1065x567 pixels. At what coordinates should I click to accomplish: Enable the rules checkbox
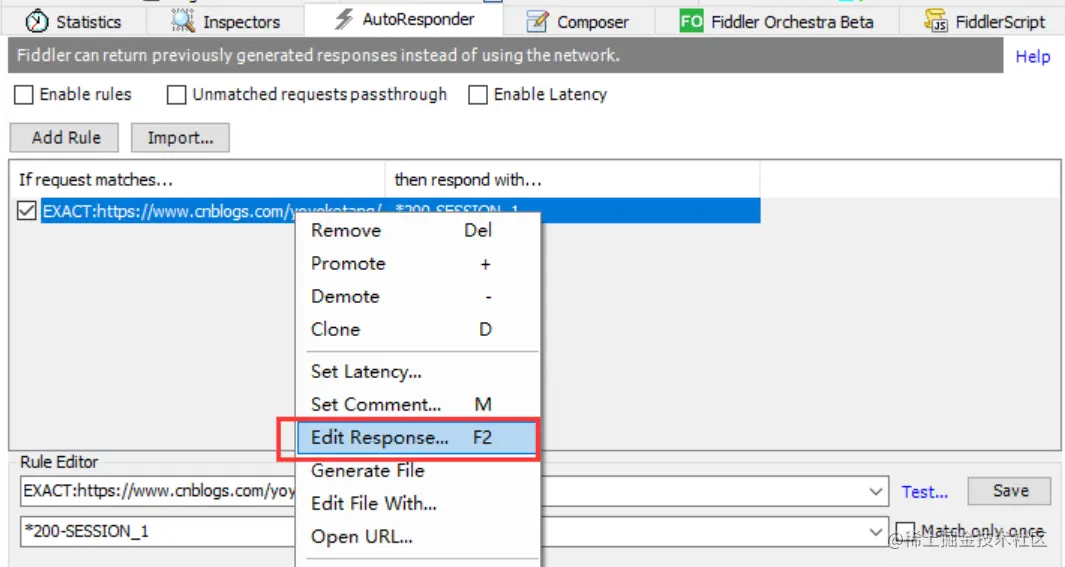(x=24, y=95)
